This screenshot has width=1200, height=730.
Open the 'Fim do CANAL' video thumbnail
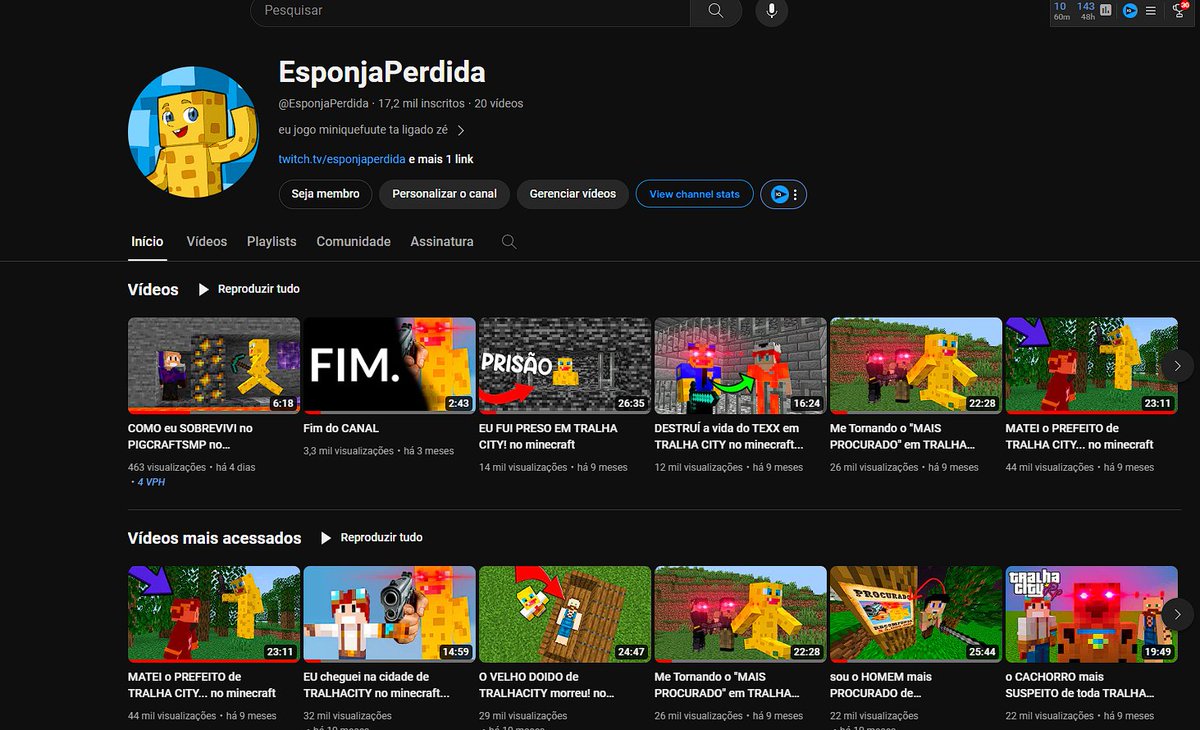coord(389,365)
